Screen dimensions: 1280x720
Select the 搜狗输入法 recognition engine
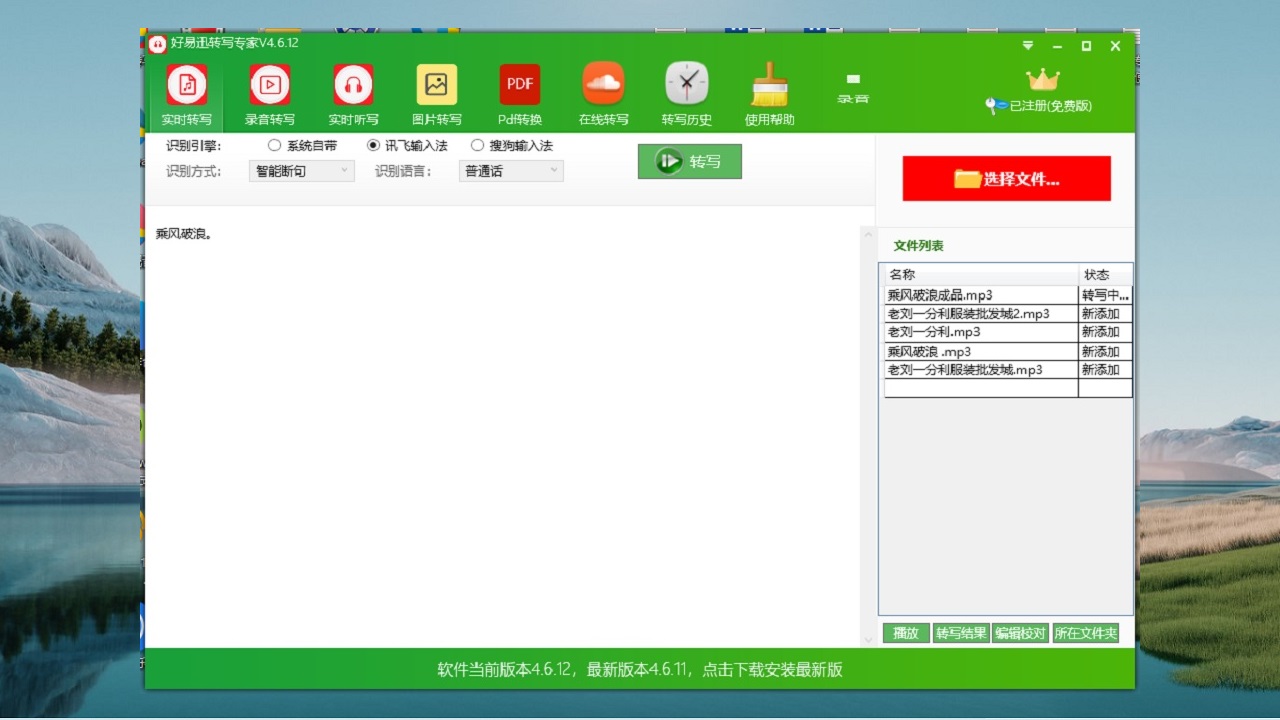click(511, 145)
